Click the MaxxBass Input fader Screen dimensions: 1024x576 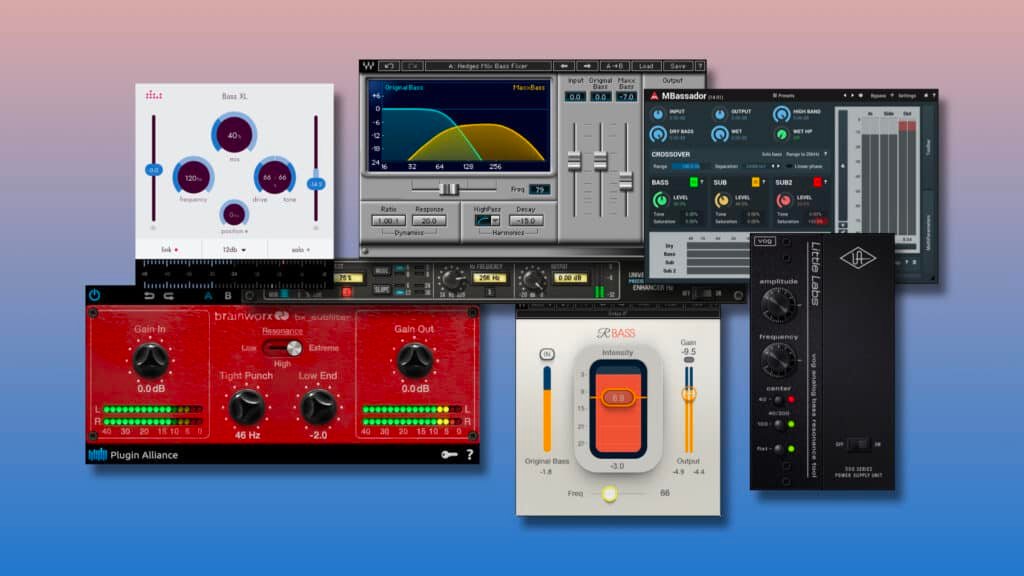coord(574,161)
